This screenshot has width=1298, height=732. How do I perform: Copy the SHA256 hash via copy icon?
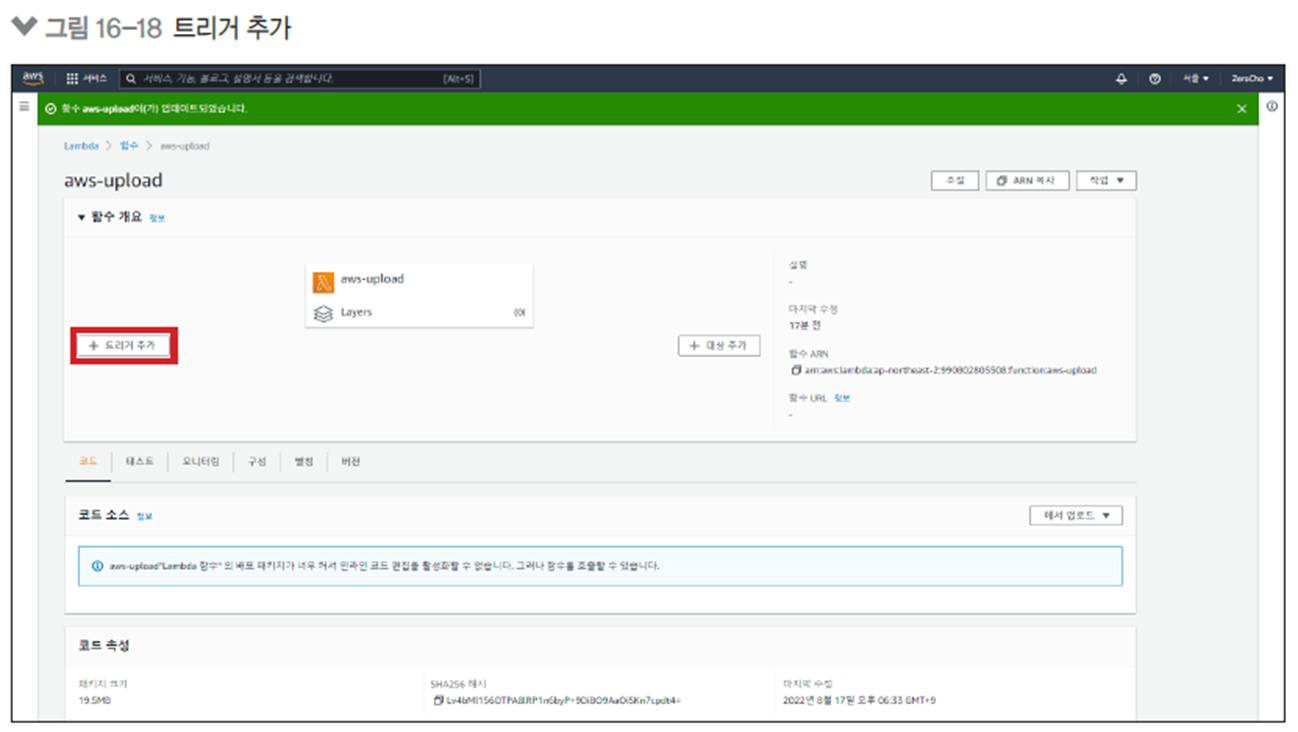point(439,700)
